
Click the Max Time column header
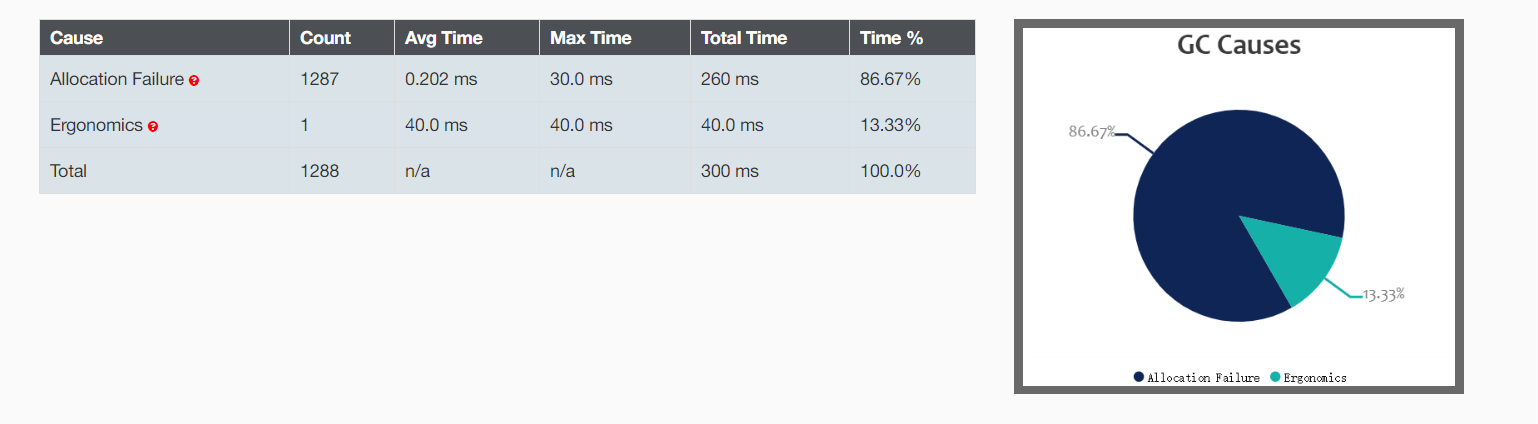coord(591,38)
